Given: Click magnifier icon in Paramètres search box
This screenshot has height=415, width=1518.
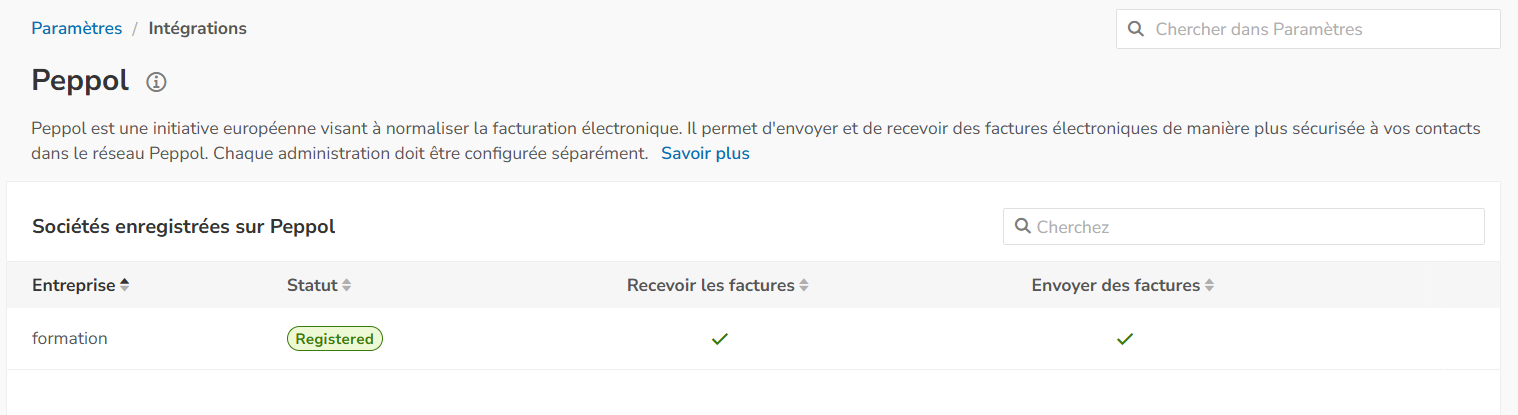Looking at the screenshot, I should click(1136, 29).
